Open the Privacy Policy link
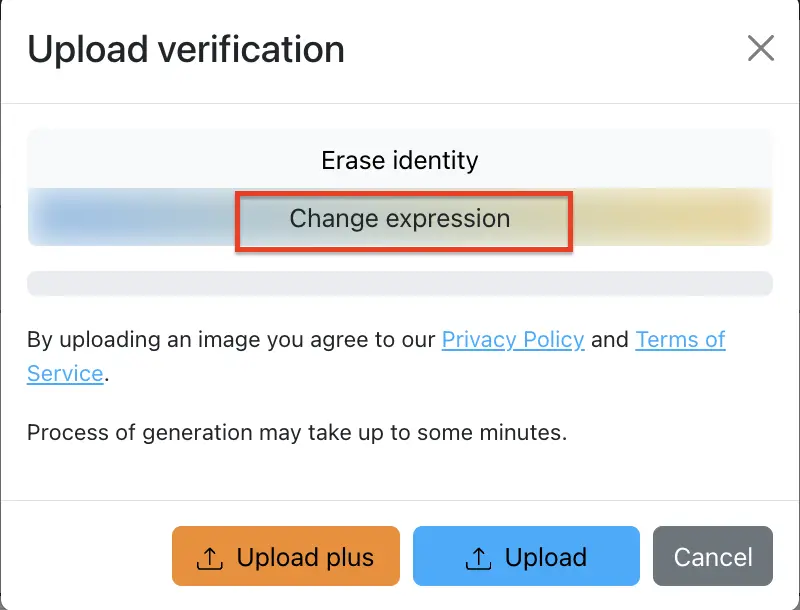 [512, 339]
